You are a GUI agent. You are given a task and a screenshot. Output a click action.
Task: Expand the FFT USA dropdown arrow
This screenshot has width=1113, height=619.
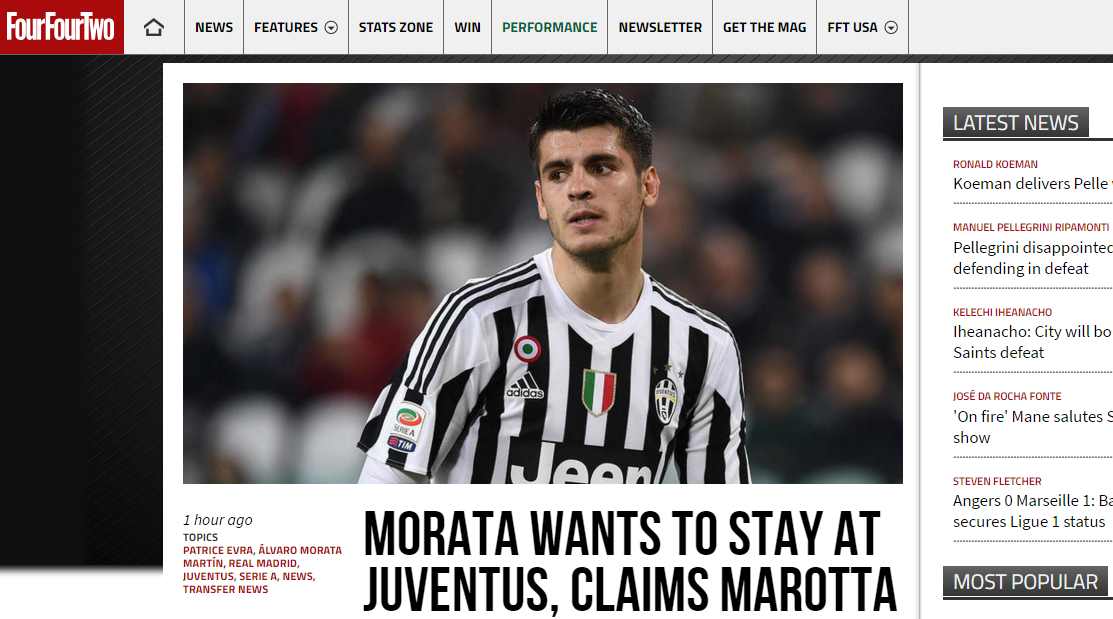(891, 28)
